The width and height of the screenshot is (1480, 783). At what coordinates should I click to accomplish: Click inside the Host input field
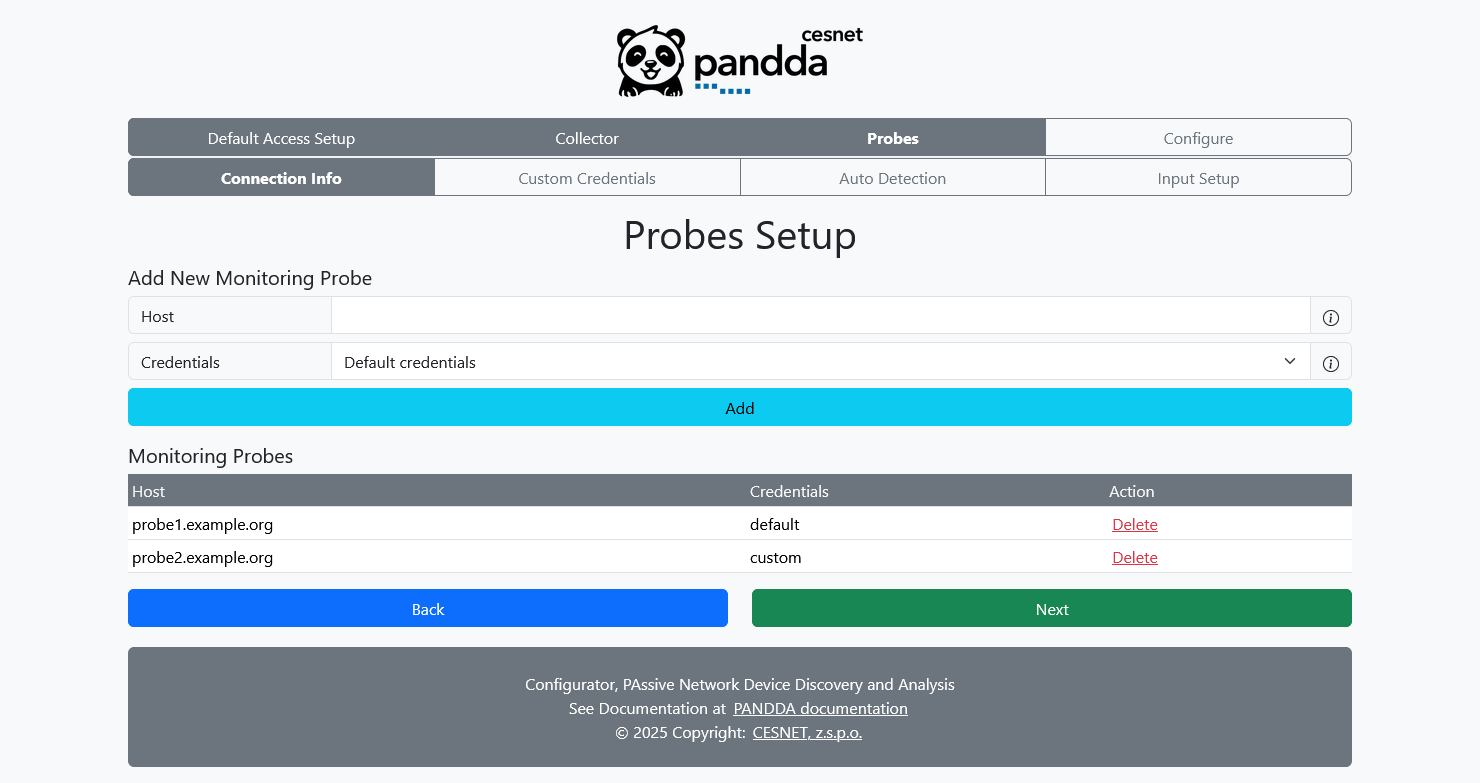point(820,315)
